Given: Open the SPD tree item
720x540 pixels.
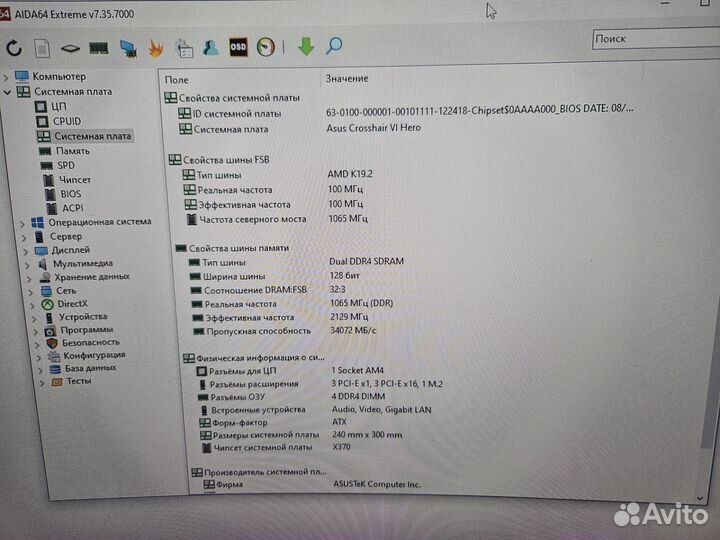Looking at the screenshot, I should [x=66, y=165].
